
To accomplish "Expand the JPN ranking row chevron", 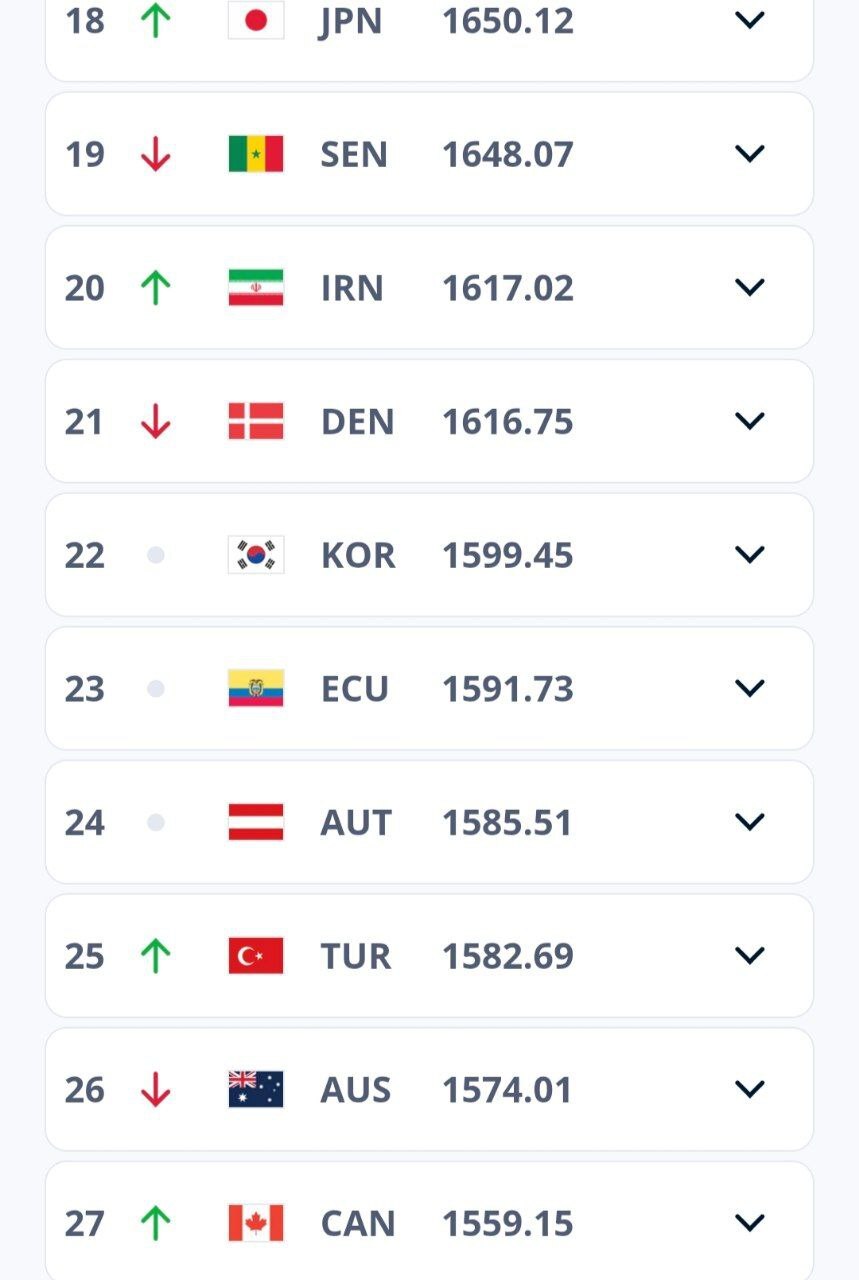I will point(749,20).
